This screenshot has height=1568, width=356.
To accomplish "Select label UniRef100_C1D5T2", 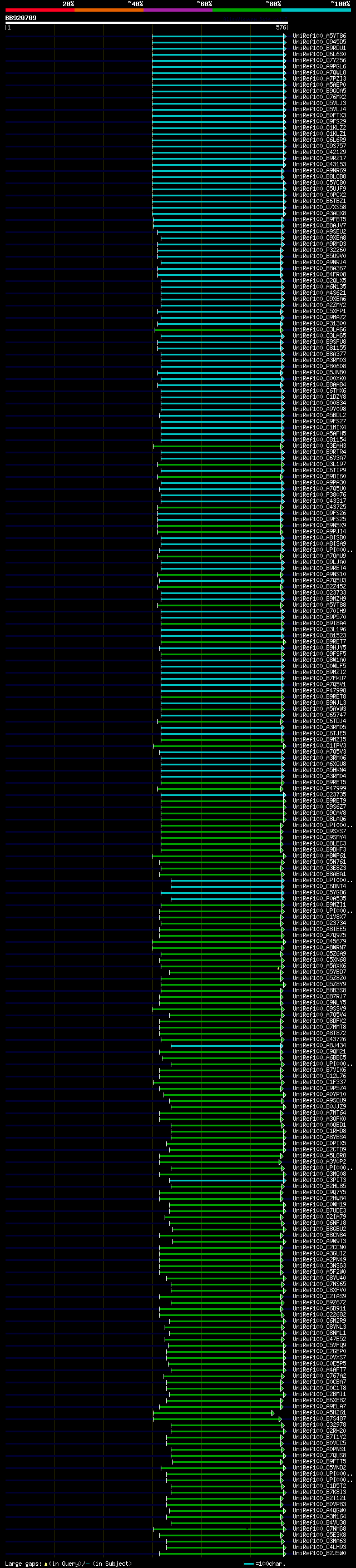I will [319, 1486].
